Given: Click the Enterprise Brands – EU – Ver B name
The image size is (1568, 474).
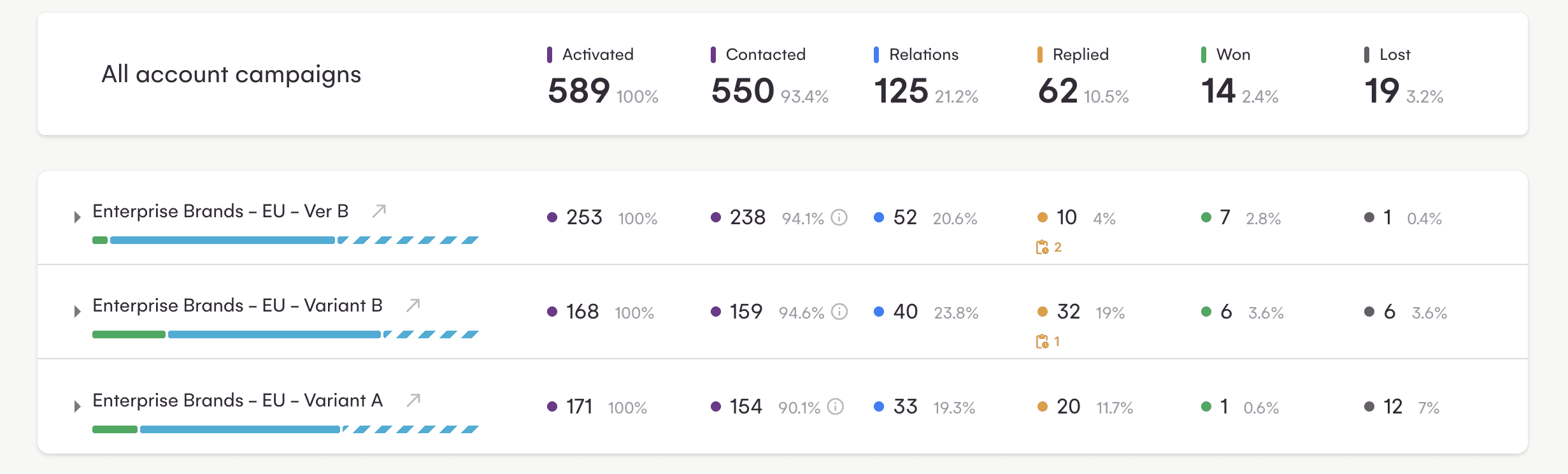Looking at the screenshot, I should click(220, 211).
